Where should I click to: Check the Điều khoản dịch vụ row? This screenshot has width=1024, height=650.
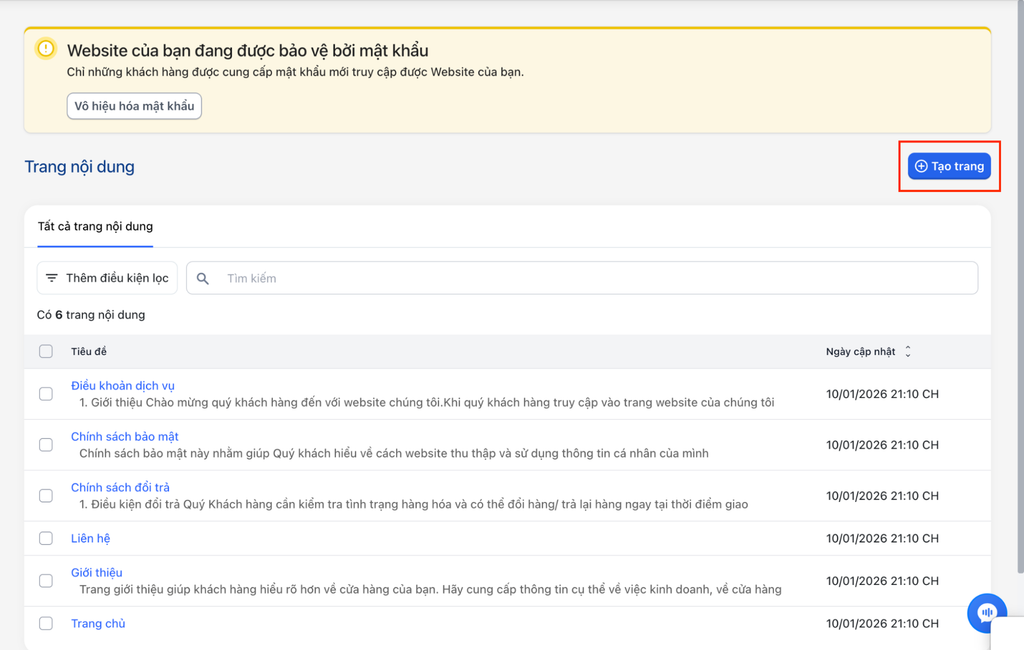click(46, 394)
